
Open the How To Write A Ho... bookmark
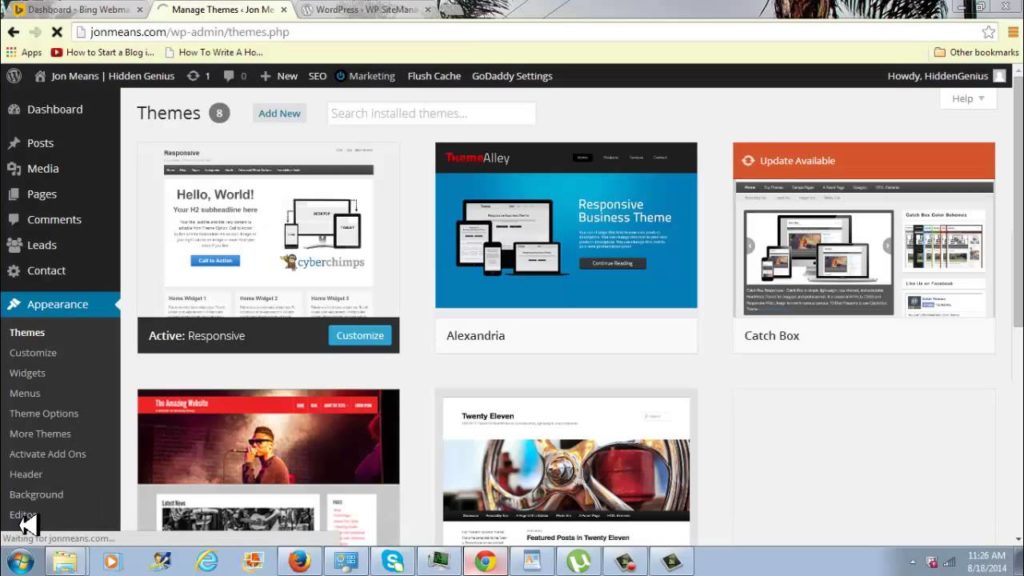click(x=214, y=52)
